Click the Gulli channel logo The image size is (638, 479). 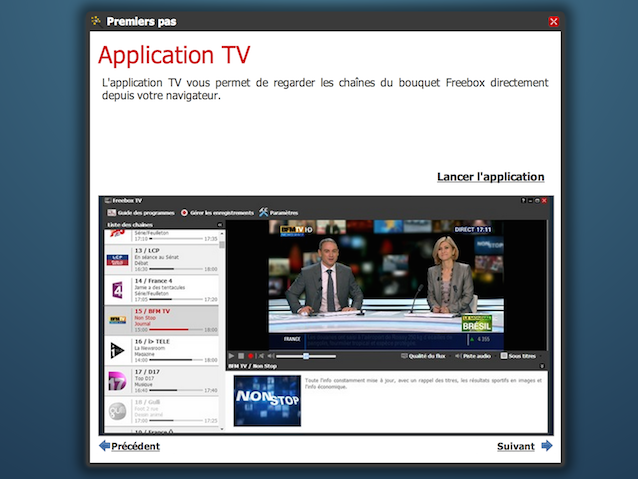tap(118, 411)
